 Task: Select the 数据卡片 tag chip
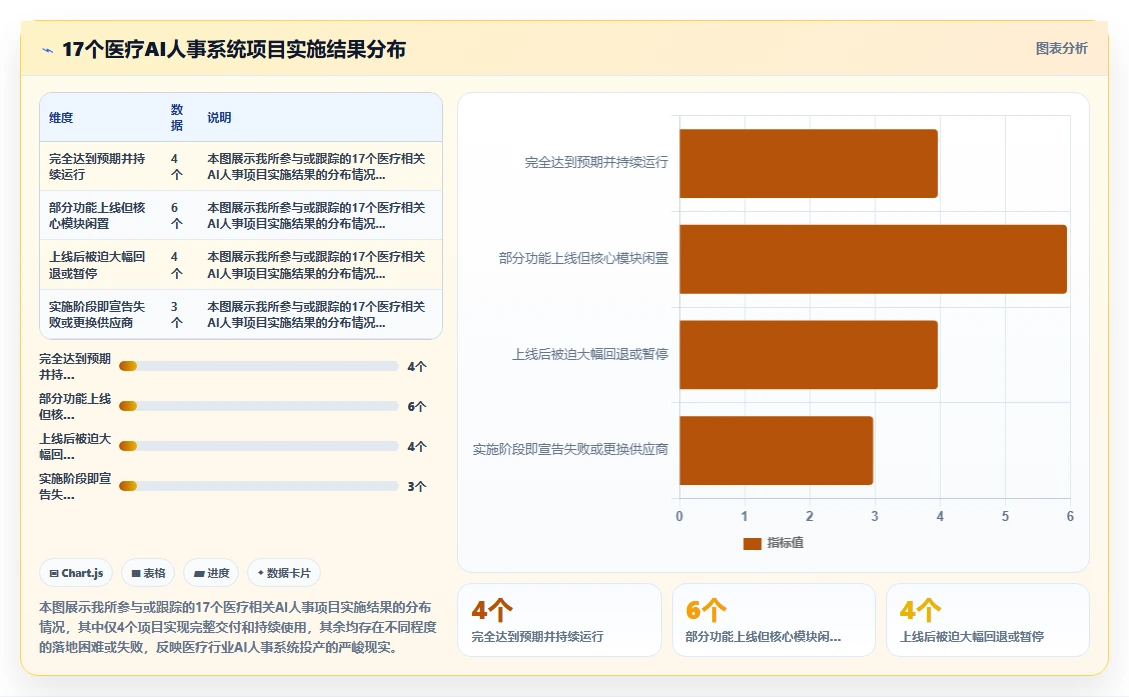284,573
